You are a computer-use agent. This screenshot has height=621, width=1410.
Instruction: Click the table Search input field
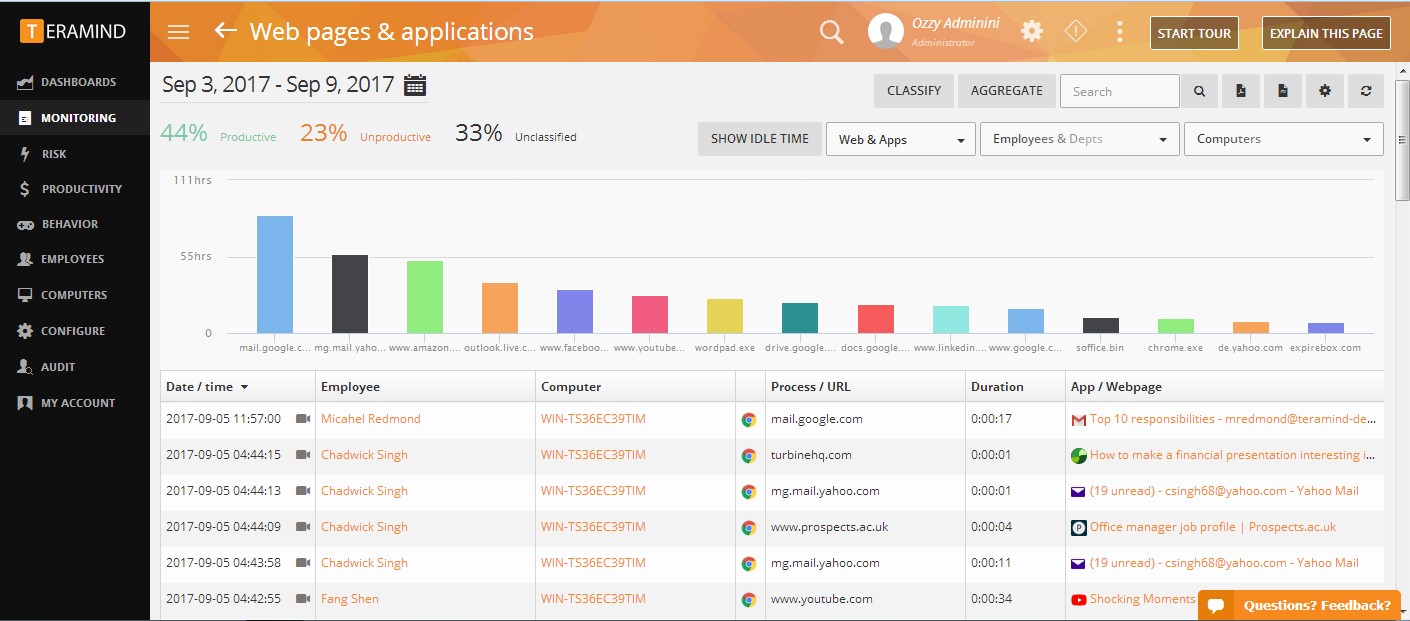point(1120,91)
